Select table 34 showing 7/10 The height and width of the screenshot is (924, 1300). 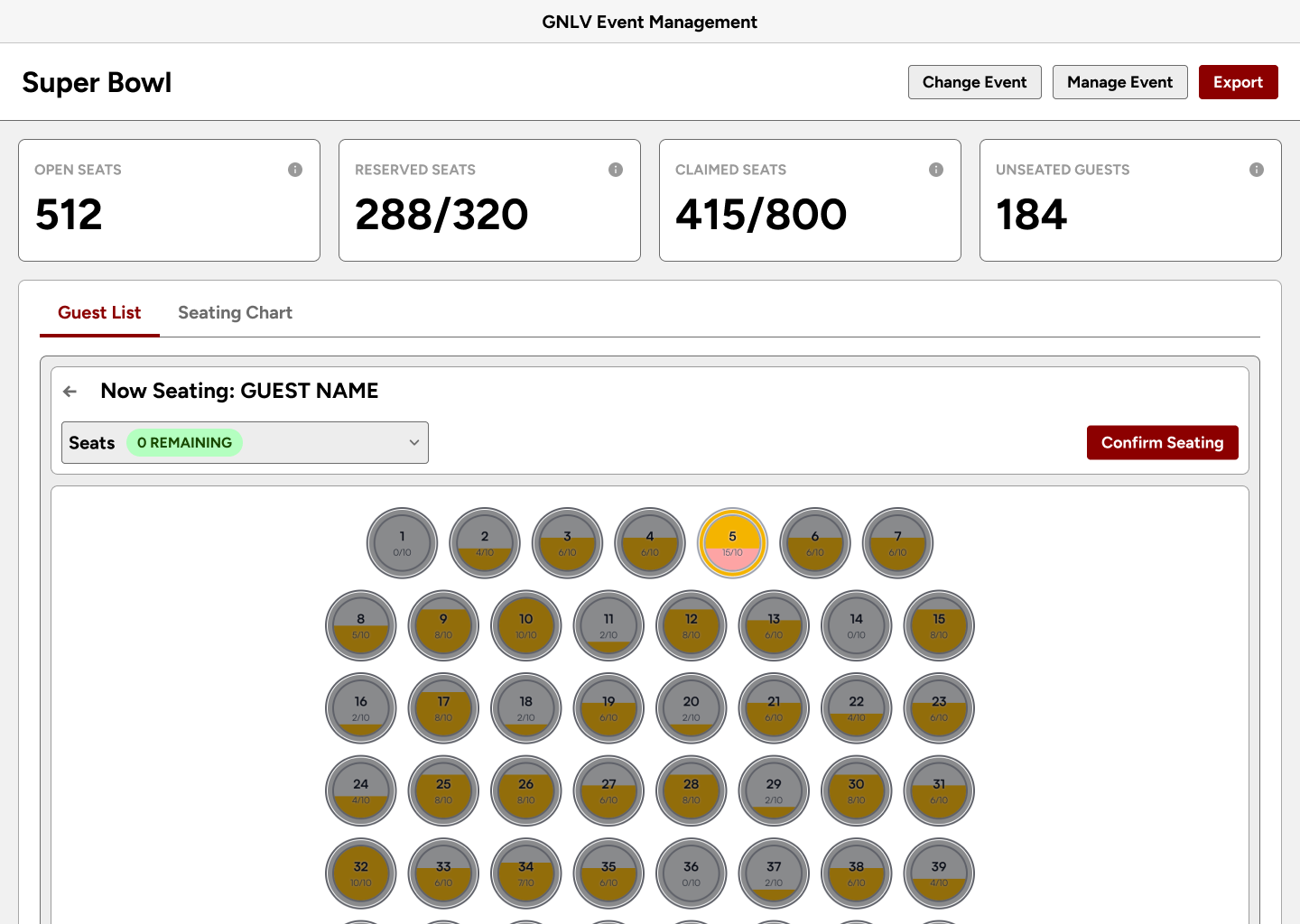click(x=526, y=873)
